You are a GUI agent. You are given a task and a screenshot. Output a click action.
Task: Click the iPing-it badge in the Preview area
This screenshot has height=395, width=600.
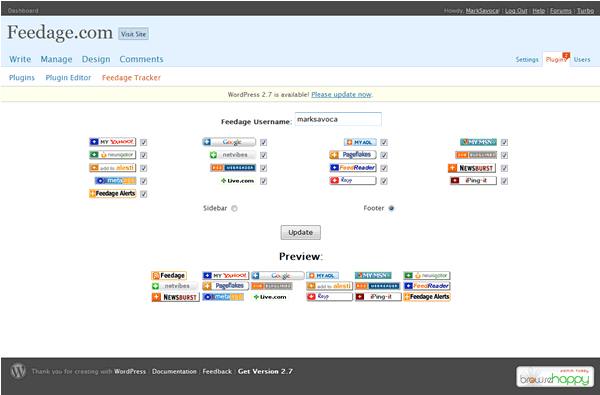(x=378, y=297)
